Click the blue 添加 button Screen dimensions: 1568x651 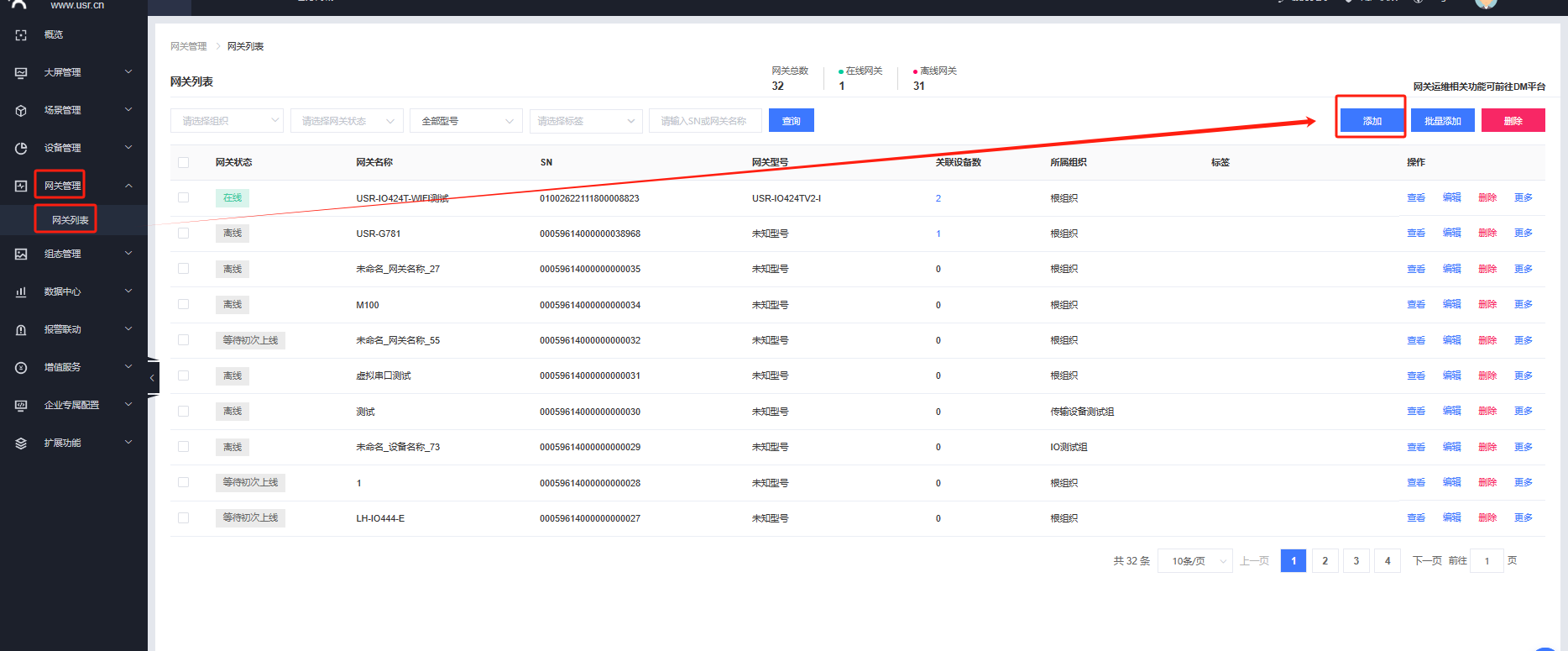[1372, 121]
